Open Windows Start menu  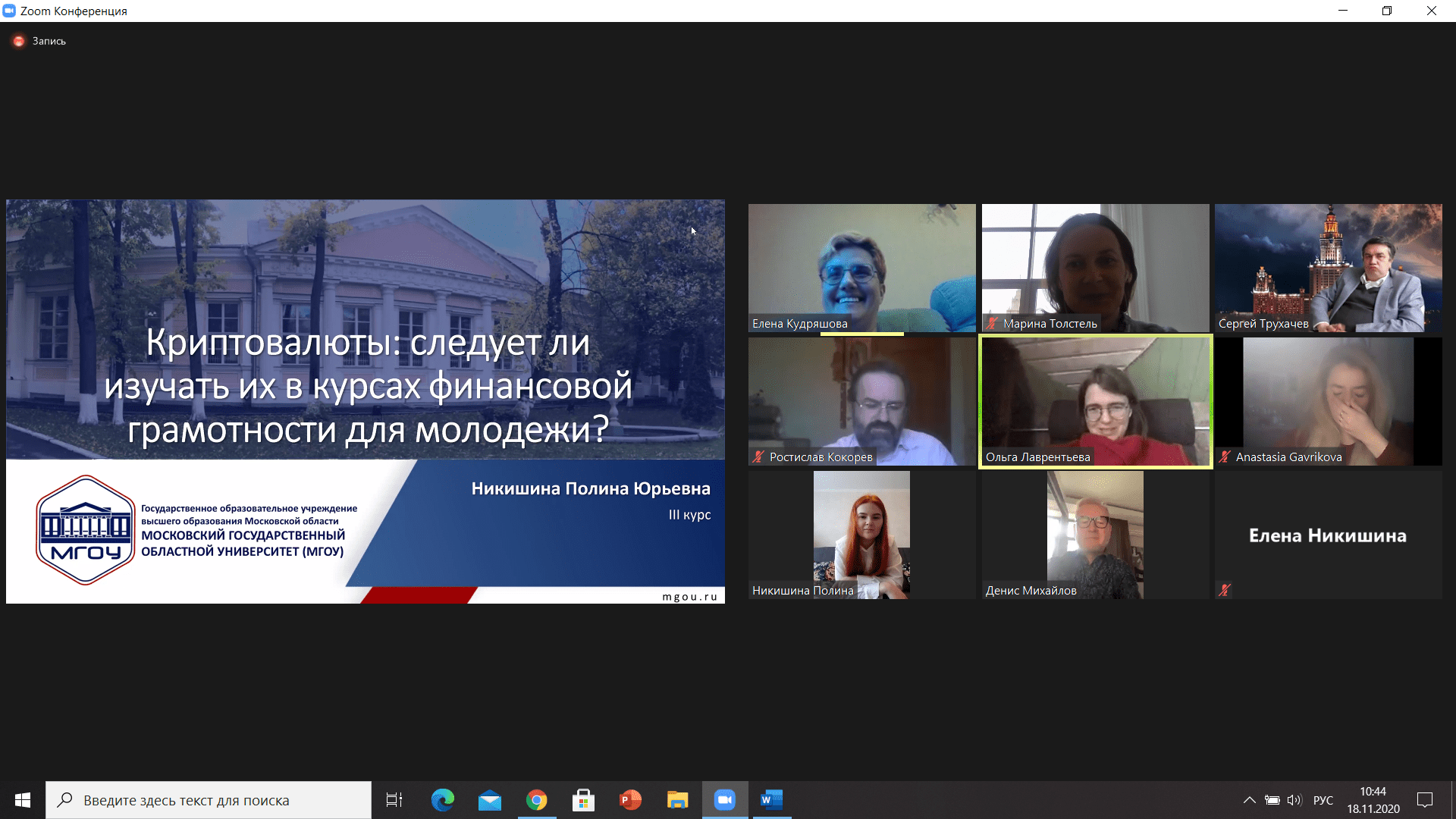[x=23, y=800]
